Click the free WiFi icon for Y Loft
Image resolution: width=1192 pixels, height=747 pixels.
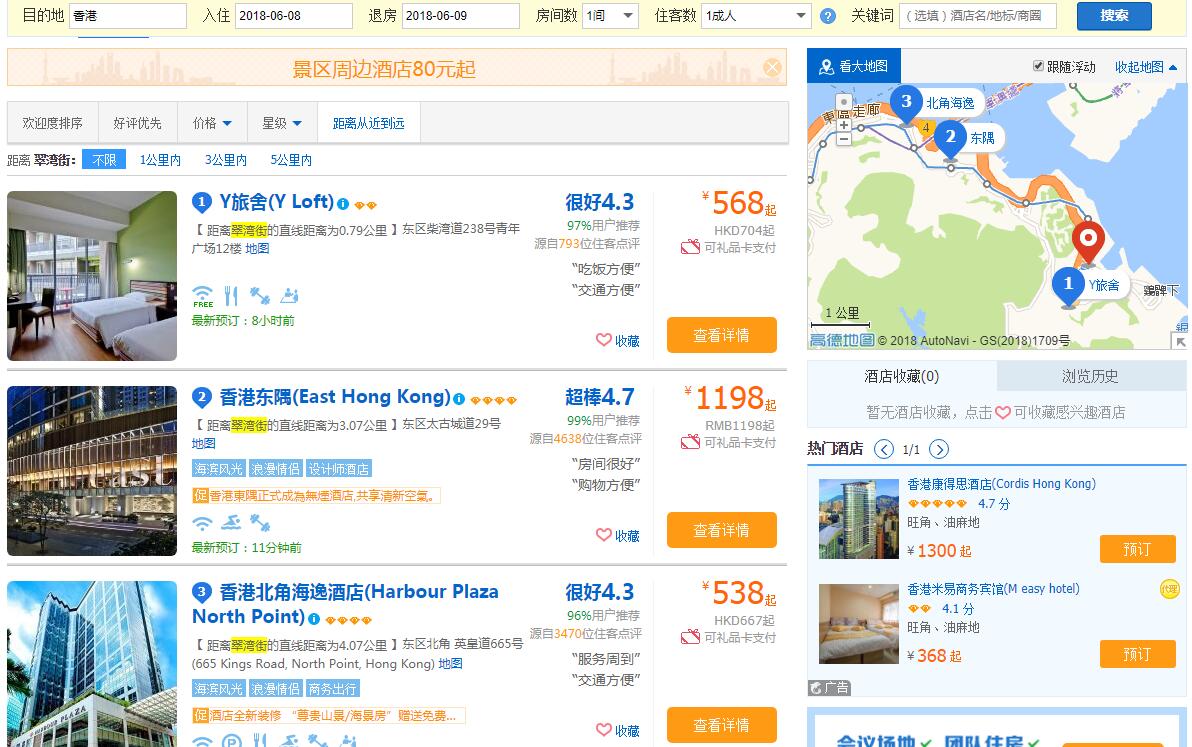point(202,296)
